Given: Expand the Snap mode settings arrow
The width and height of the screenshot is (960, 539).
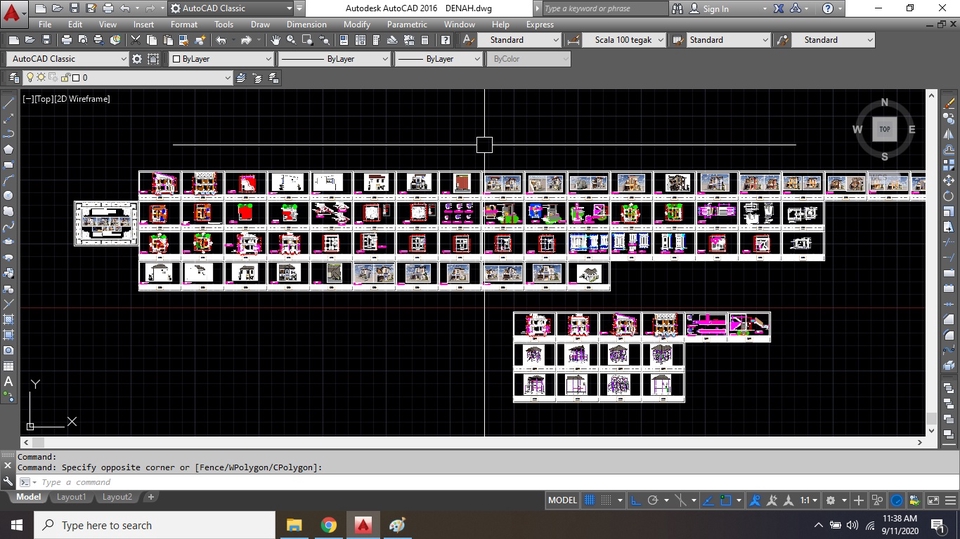Looking at the screenshot, I should pyautogui.click(x=620, y=500).
